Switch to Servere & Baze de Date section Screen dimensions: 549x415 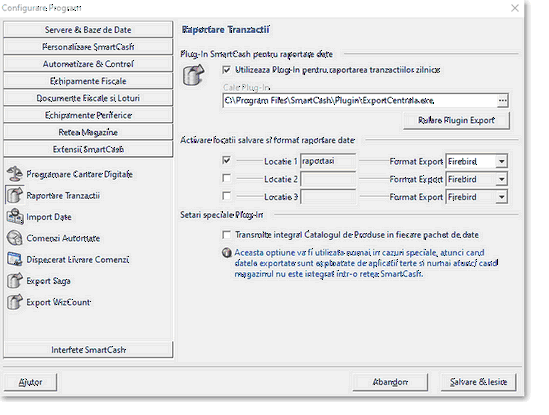[88, 30]
